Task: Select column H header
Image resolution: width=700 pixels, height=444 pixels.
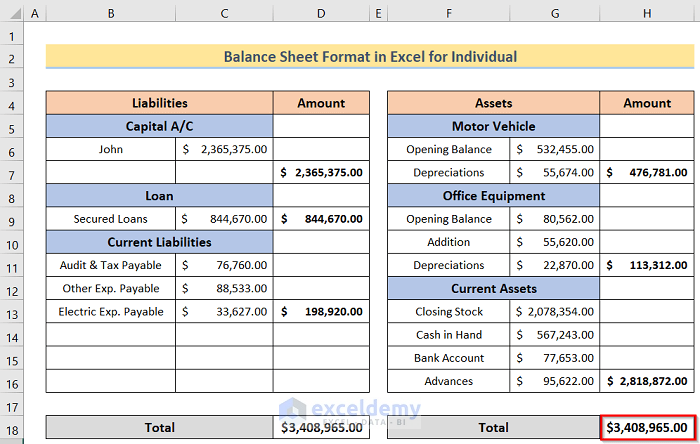Action: [647, 14]
